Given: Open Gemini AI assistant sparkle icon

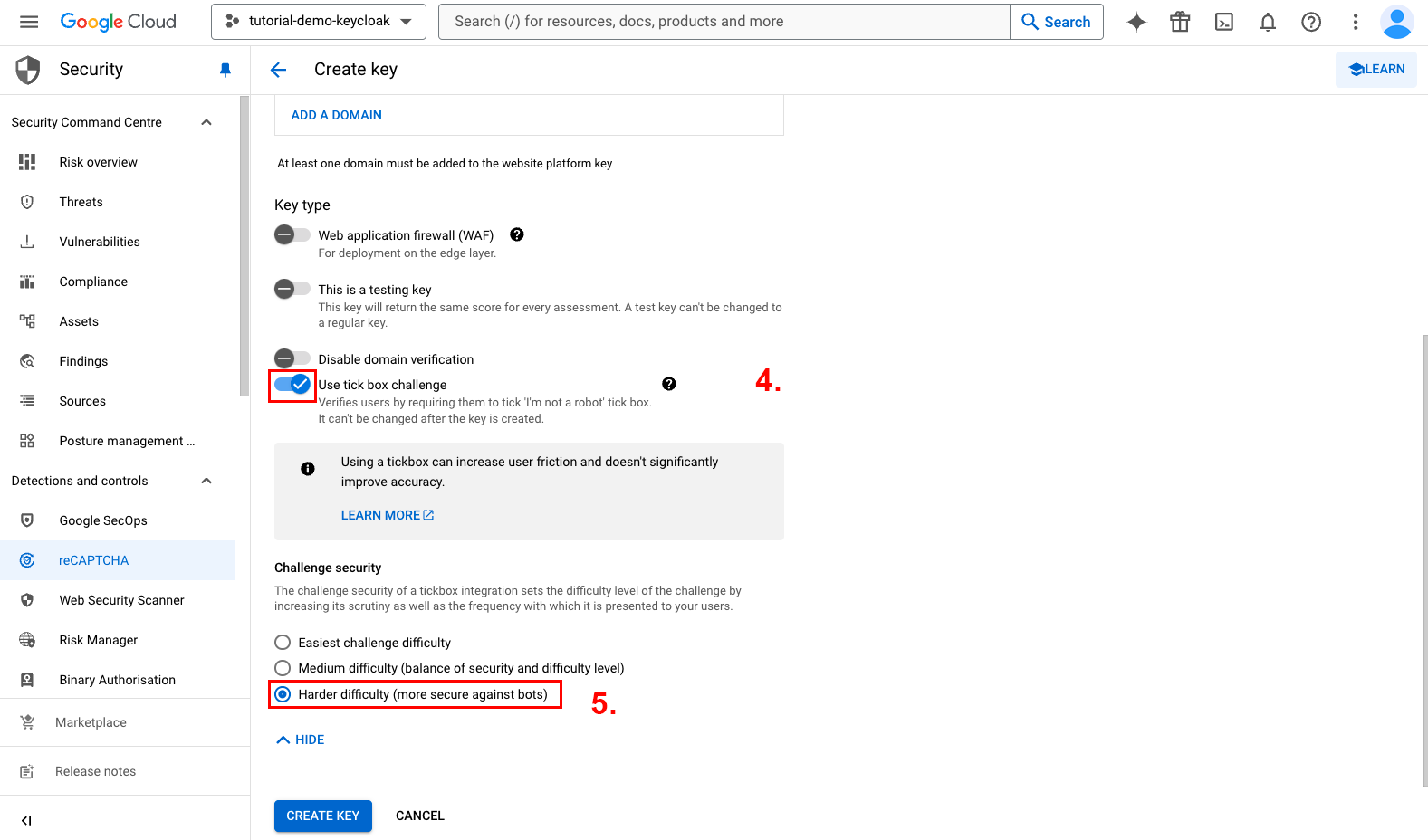Looking at the screenshot, I should click(x=1136, y=23).
